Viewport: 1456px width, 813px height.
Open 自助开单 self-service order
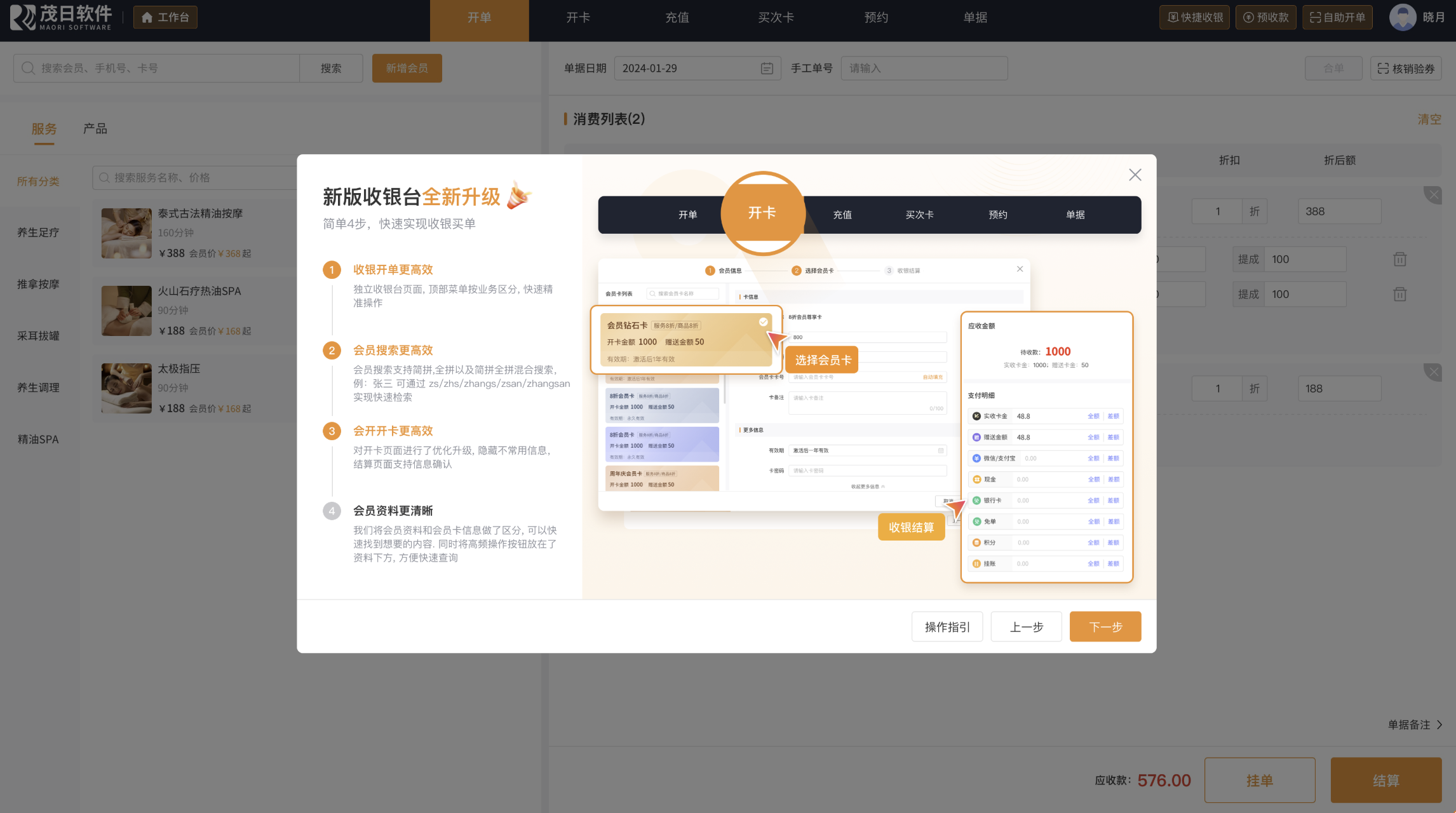1337,17
